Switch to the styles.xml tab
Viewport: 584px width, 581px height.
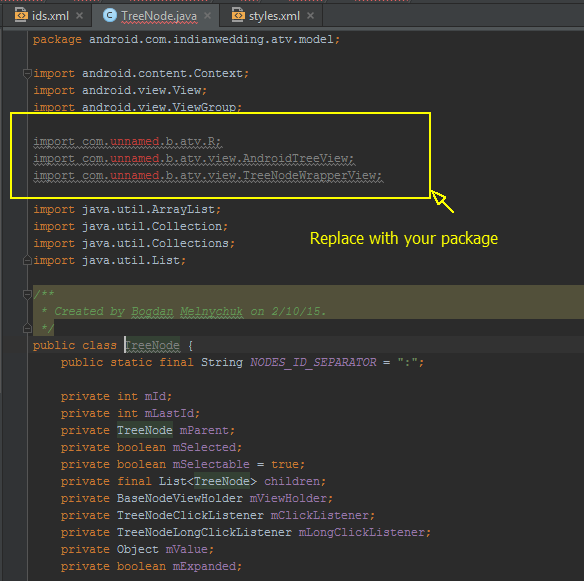(x=271, y=16)
